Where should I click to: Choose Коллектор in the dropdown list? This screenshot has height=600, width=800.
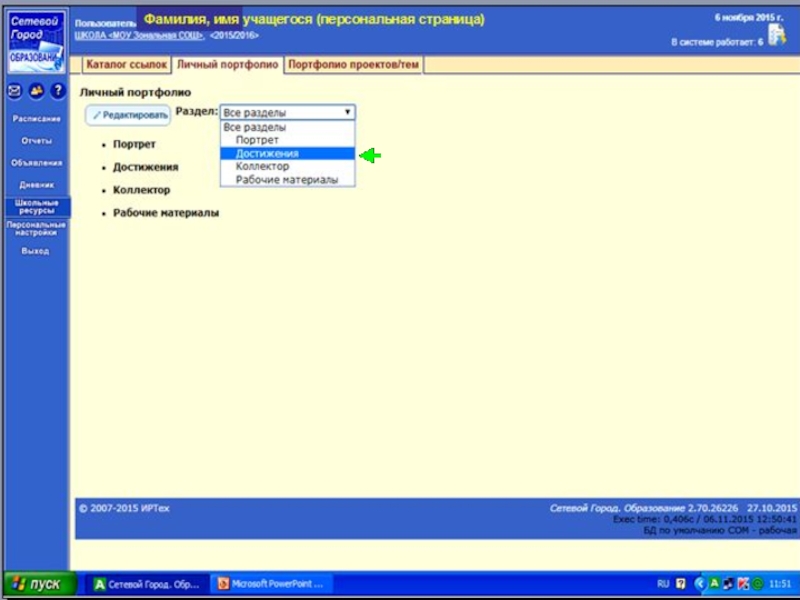[262, 167]
